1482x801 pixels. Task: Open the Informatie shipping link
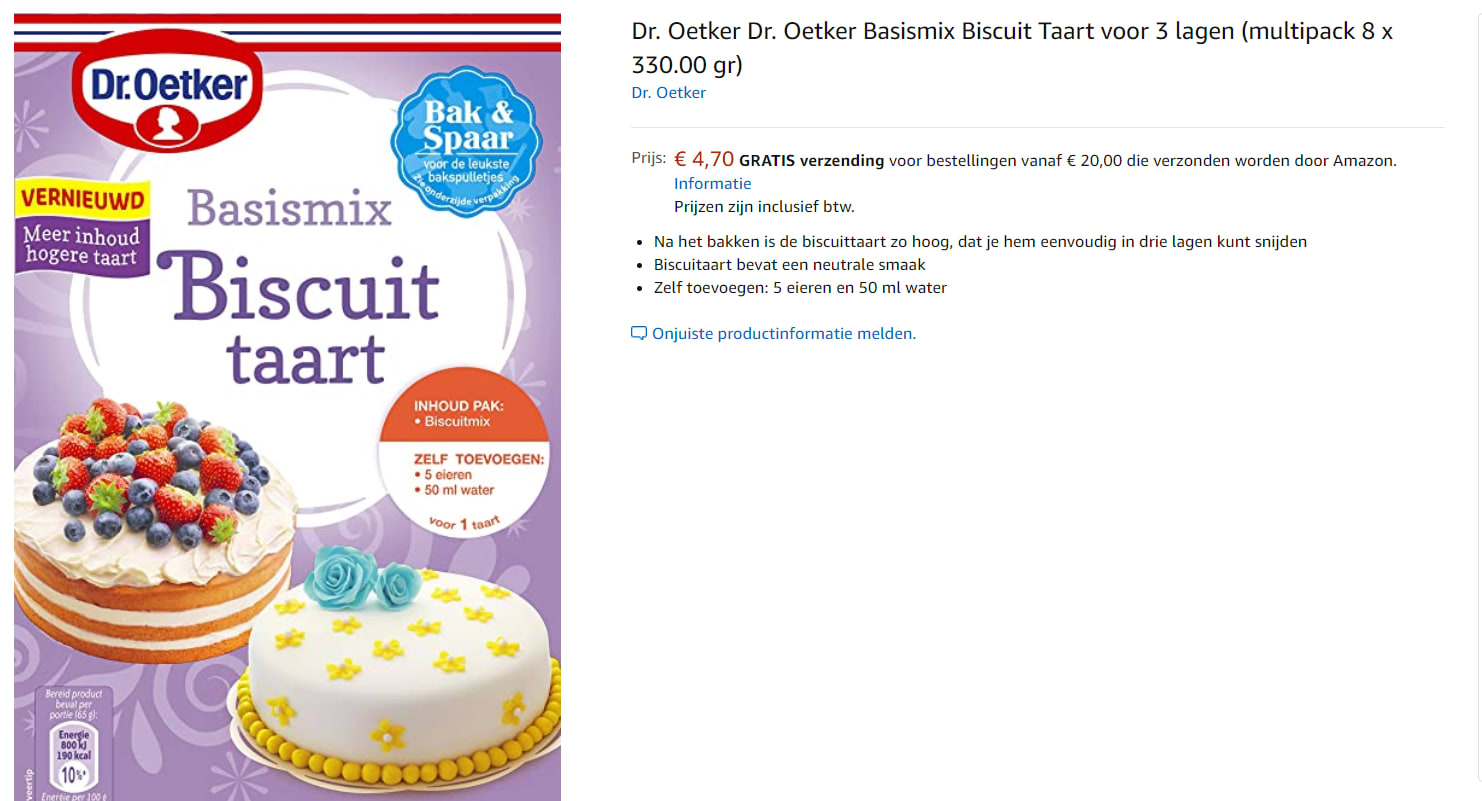pyautogui.click(x=712, y=184)
